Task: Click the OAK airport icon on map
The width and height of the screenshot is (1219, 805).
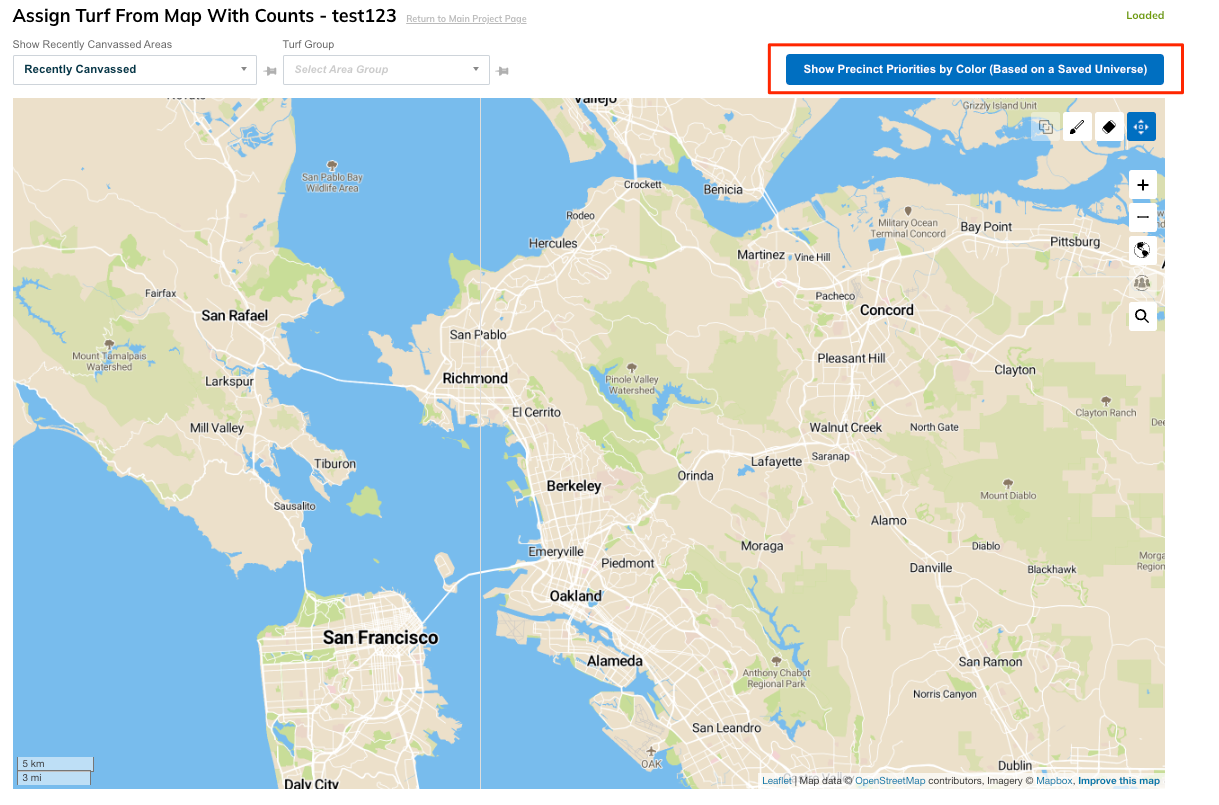Action: click(x=652, y=751)
